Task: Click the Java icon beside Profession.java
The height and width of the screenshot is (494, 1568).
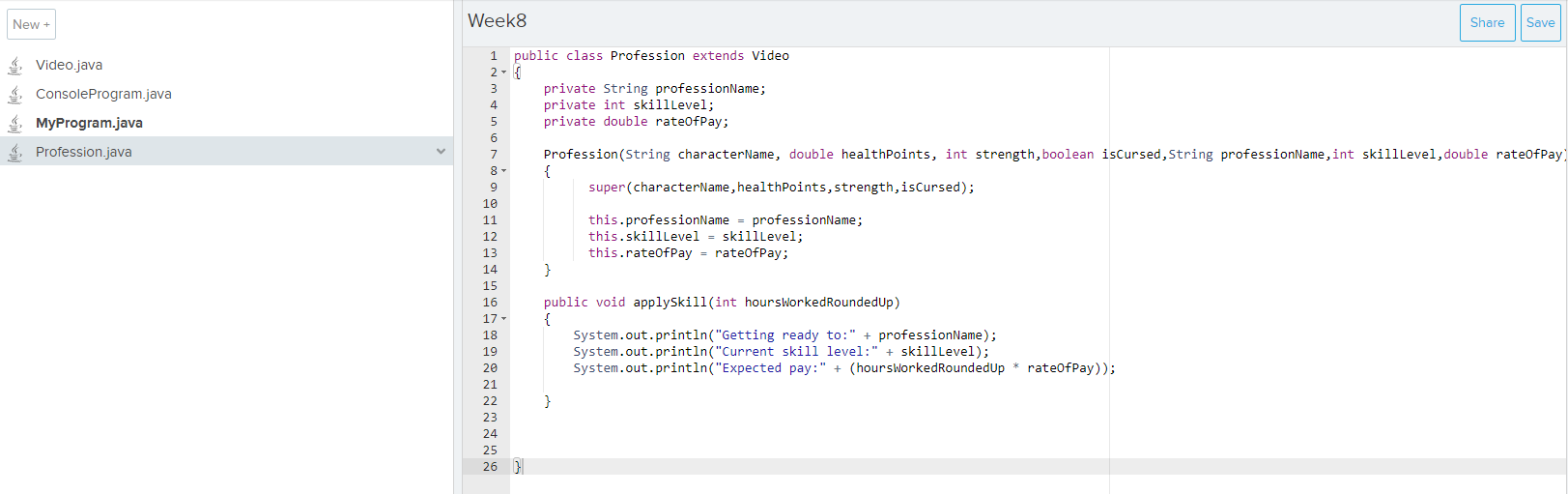Action: coord(15,152)
